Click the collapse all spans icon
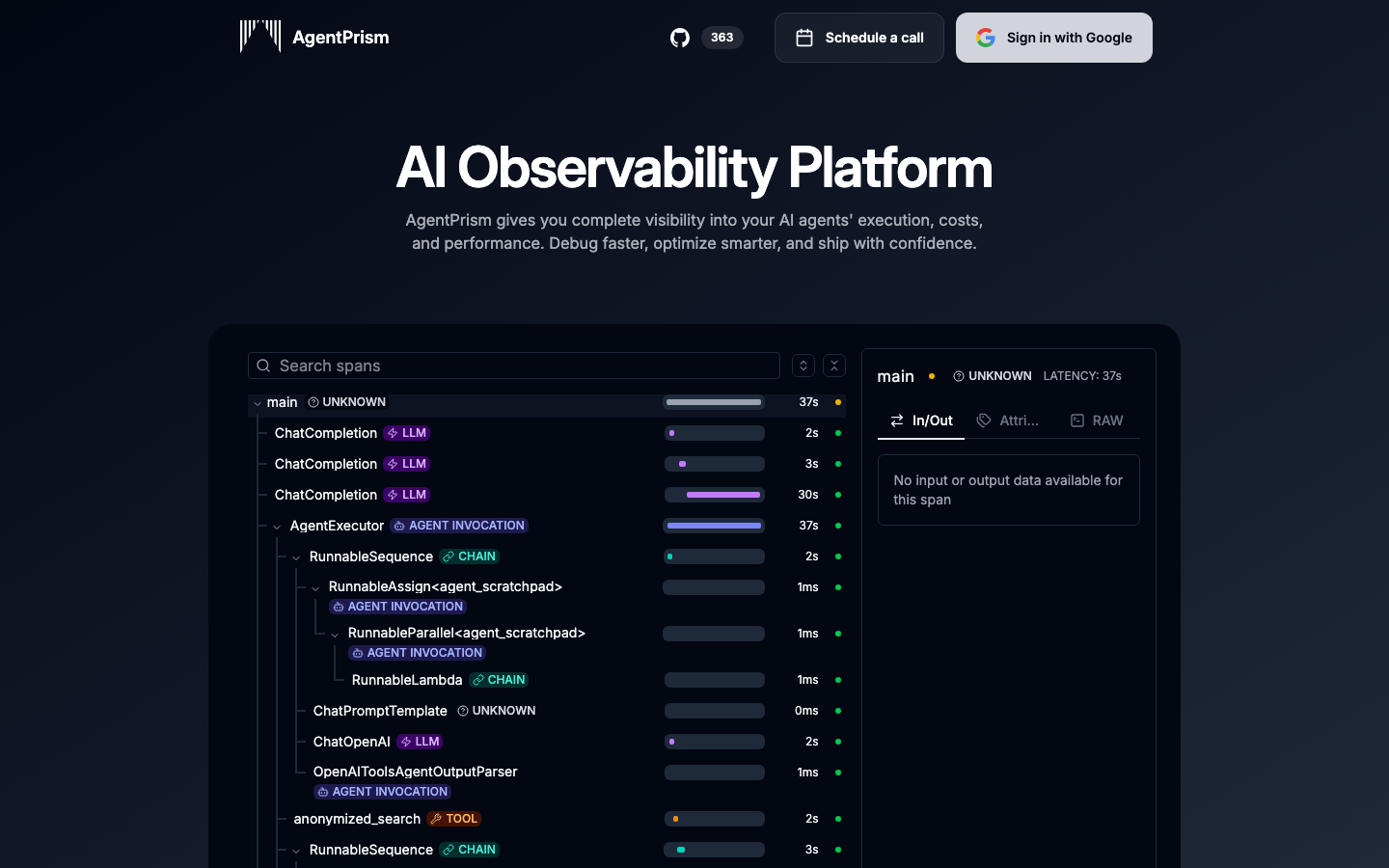 834,366
